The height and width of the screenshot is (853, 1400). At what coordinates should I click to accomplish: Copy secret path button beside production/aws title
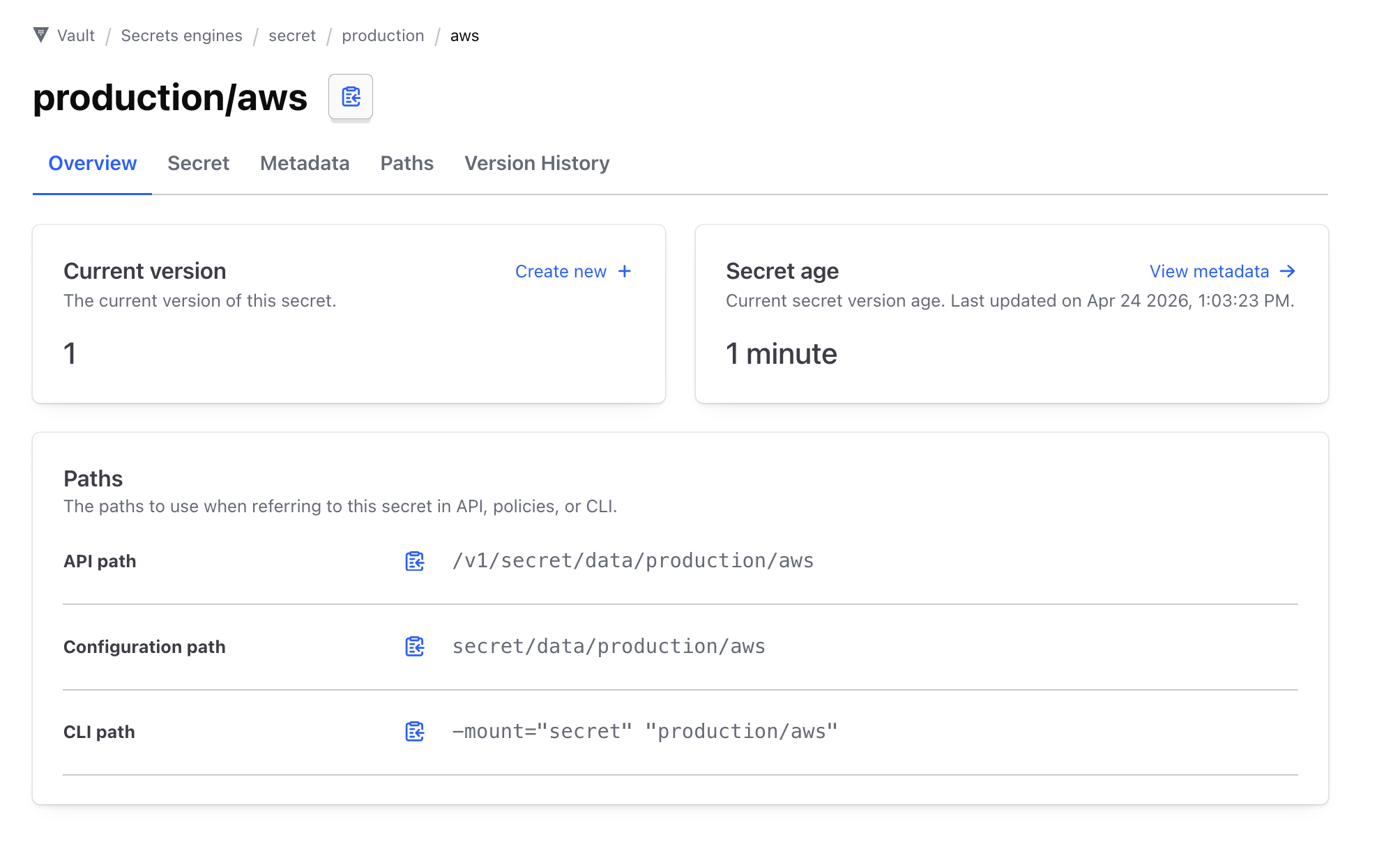coord(351,97)
